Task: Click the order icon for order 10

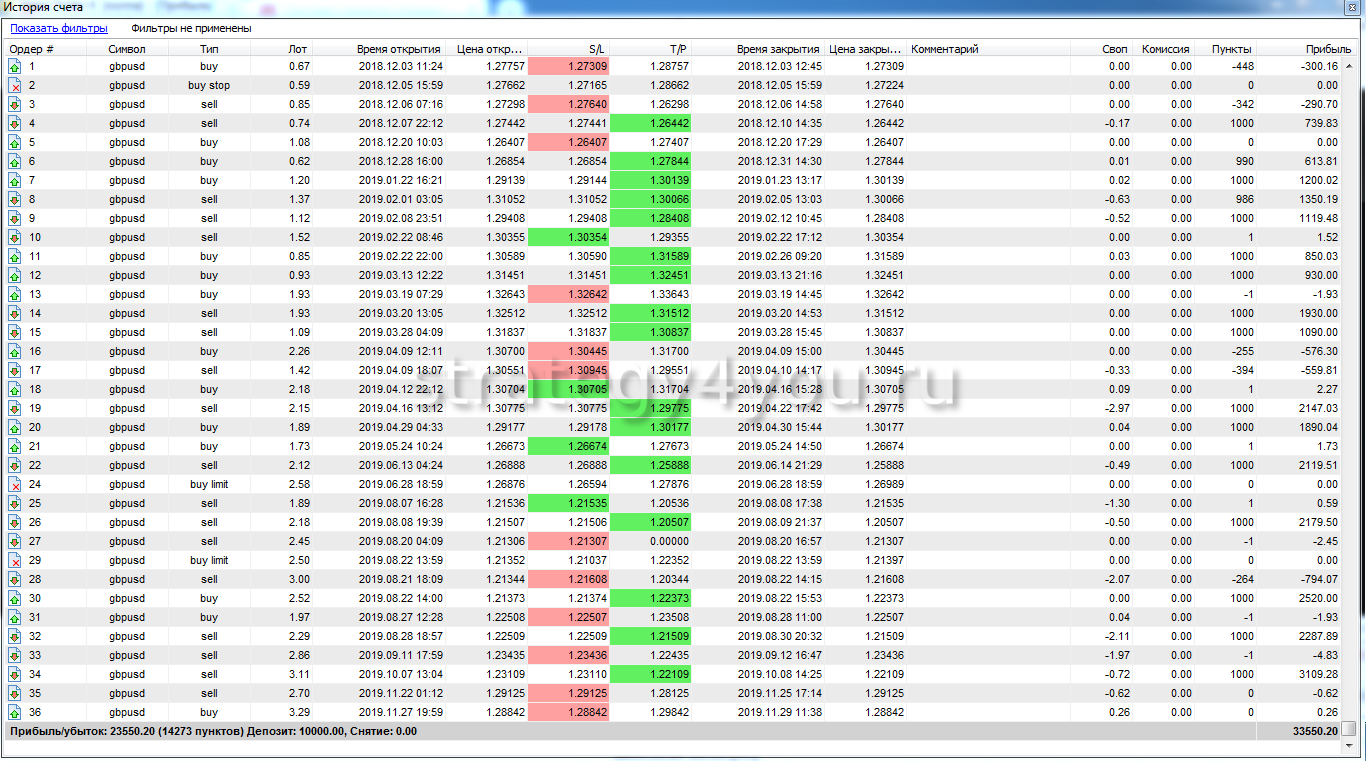Action: coord(15,237)
